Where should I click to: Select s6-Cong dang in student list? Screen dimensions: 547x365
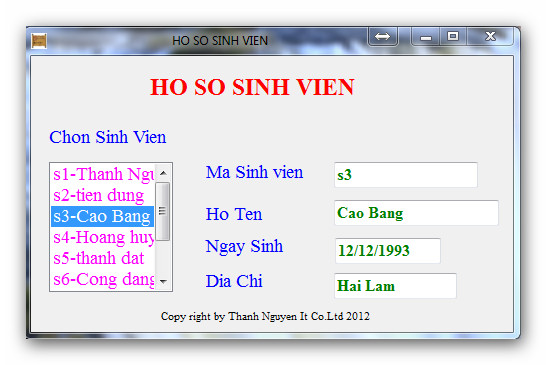[x=103, y=279]
